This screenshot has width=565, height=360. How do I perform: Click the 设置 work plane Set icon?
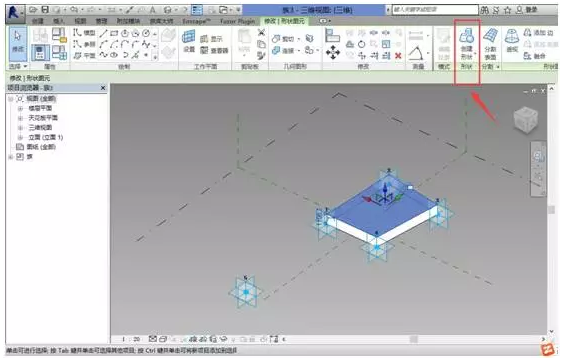pos(189,41)
